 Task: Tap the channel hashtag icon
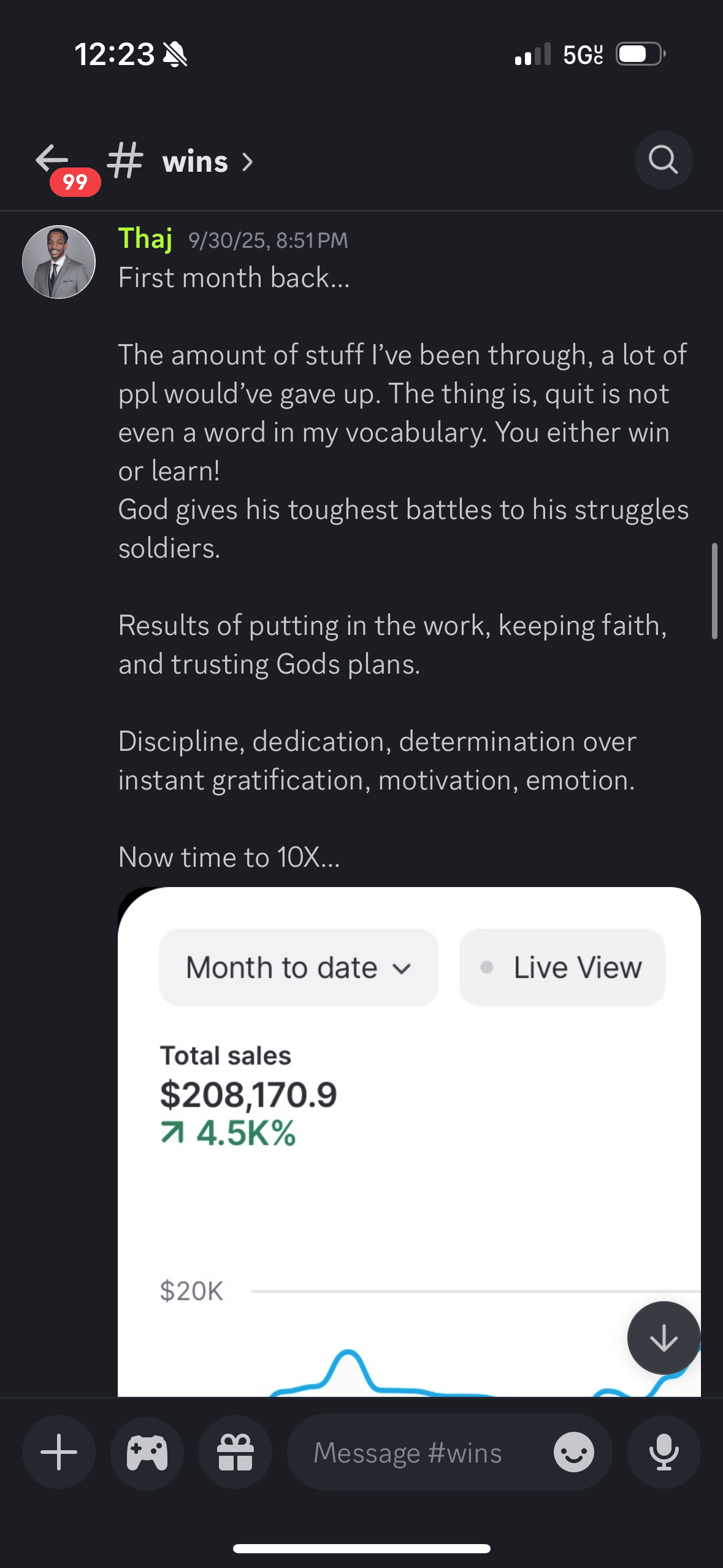click(x=125, y=160)
